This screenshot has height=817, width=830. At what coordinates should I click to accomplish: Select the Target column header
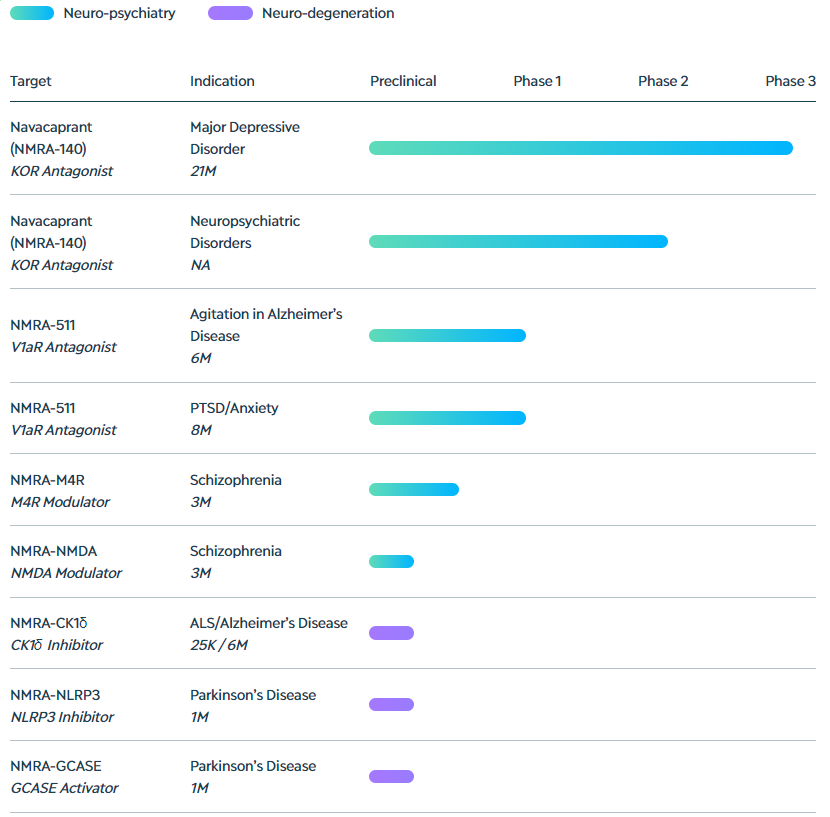[x=31, y=81]
